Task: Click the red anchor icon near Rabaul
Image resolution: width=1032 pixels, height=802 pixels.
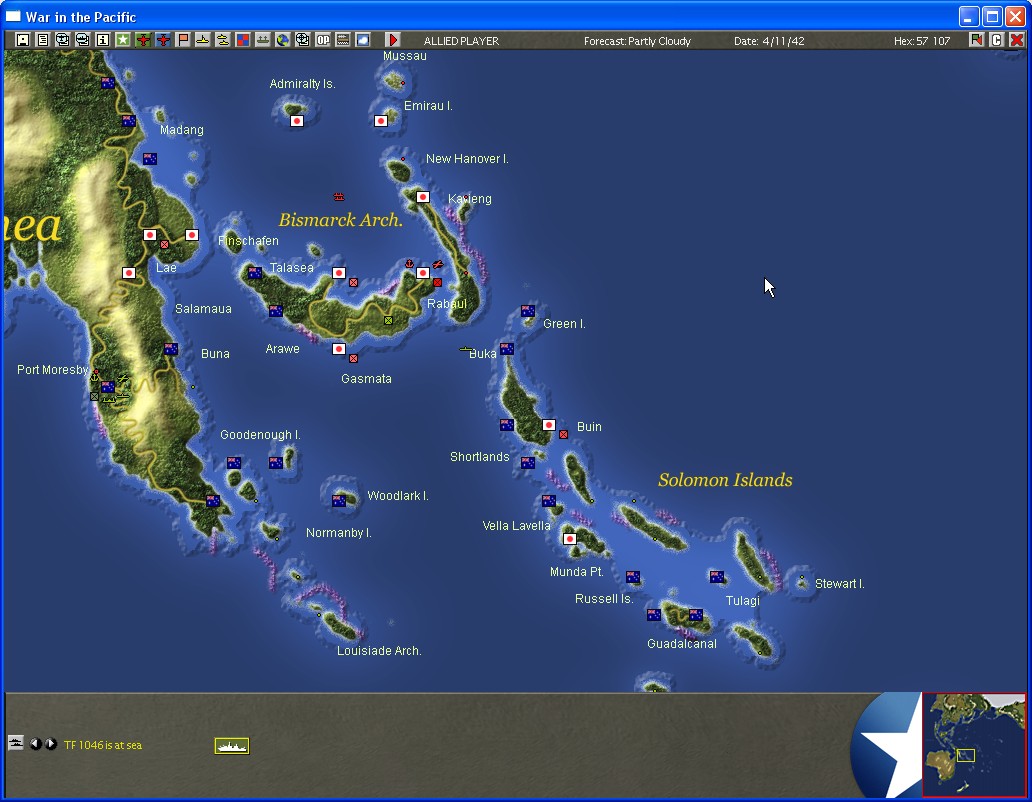Action: (x=409, y=264)
